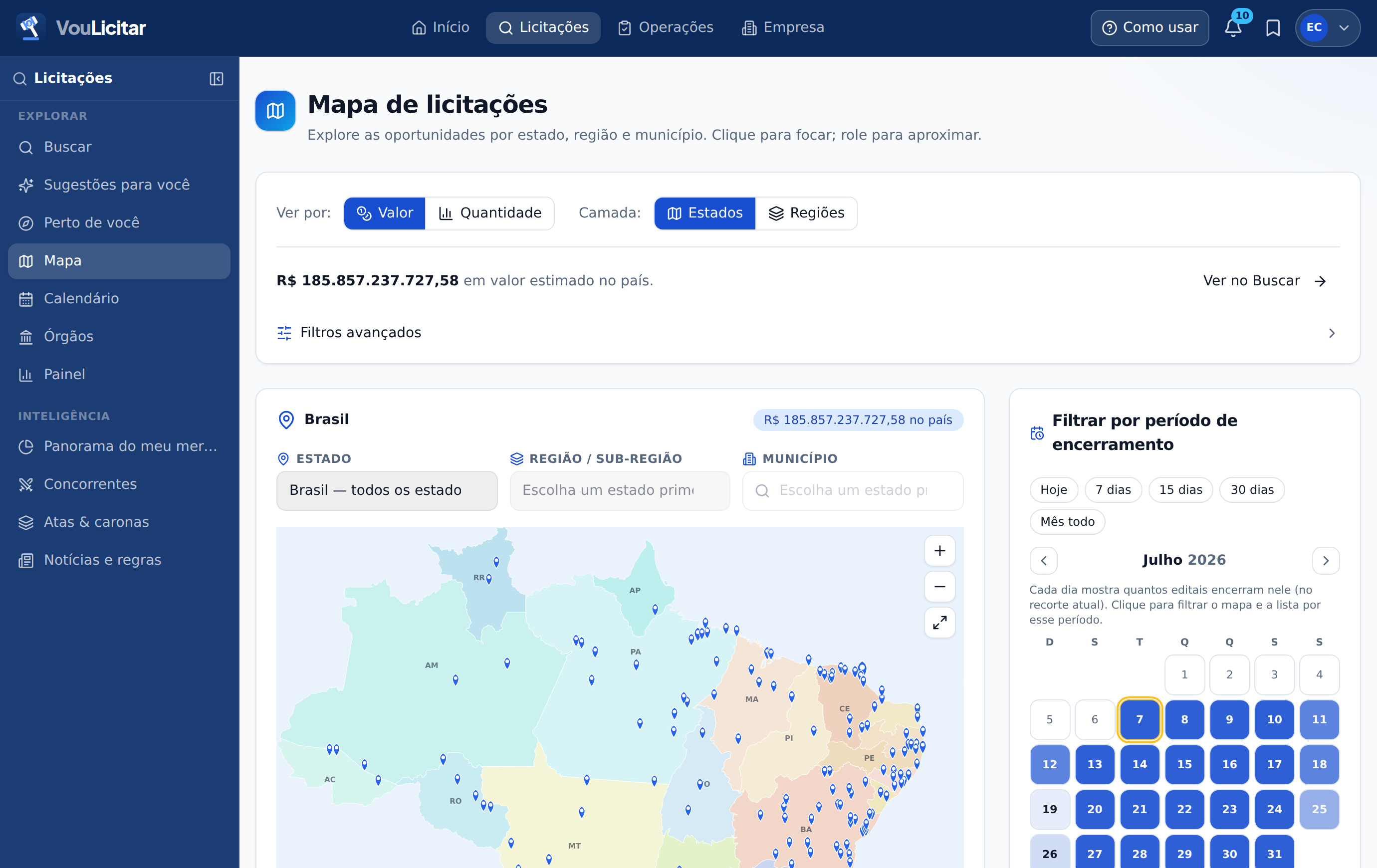Open Calendário in the sidebar
This screenshot has height=868, width=1377.
point(119,298)
